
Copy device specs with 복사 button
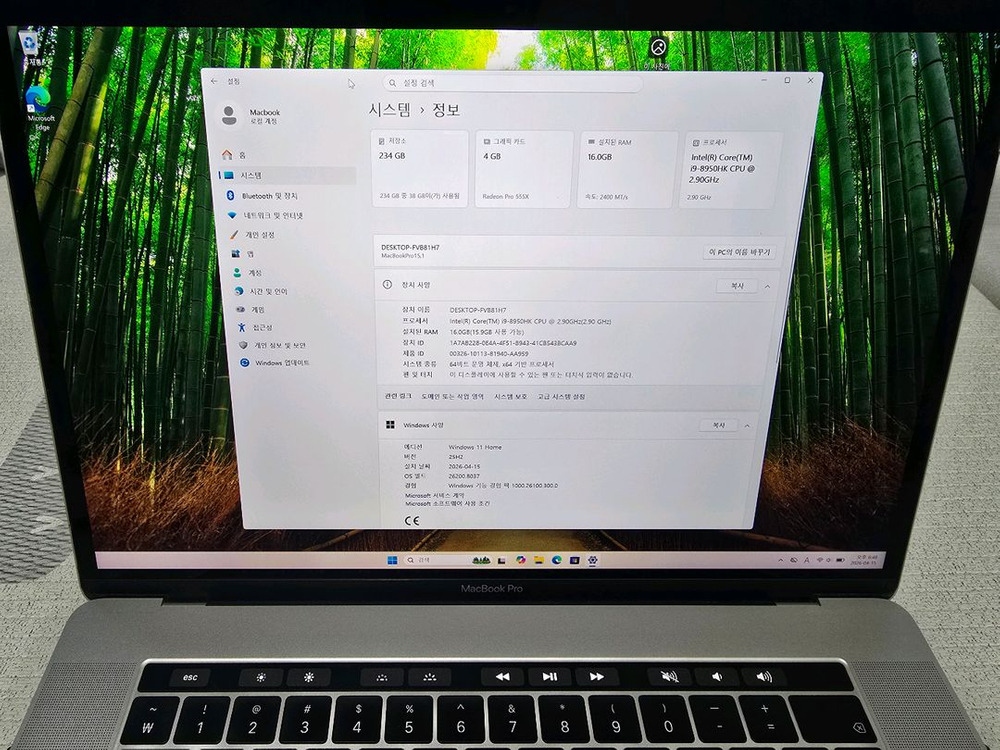point(736,286)
